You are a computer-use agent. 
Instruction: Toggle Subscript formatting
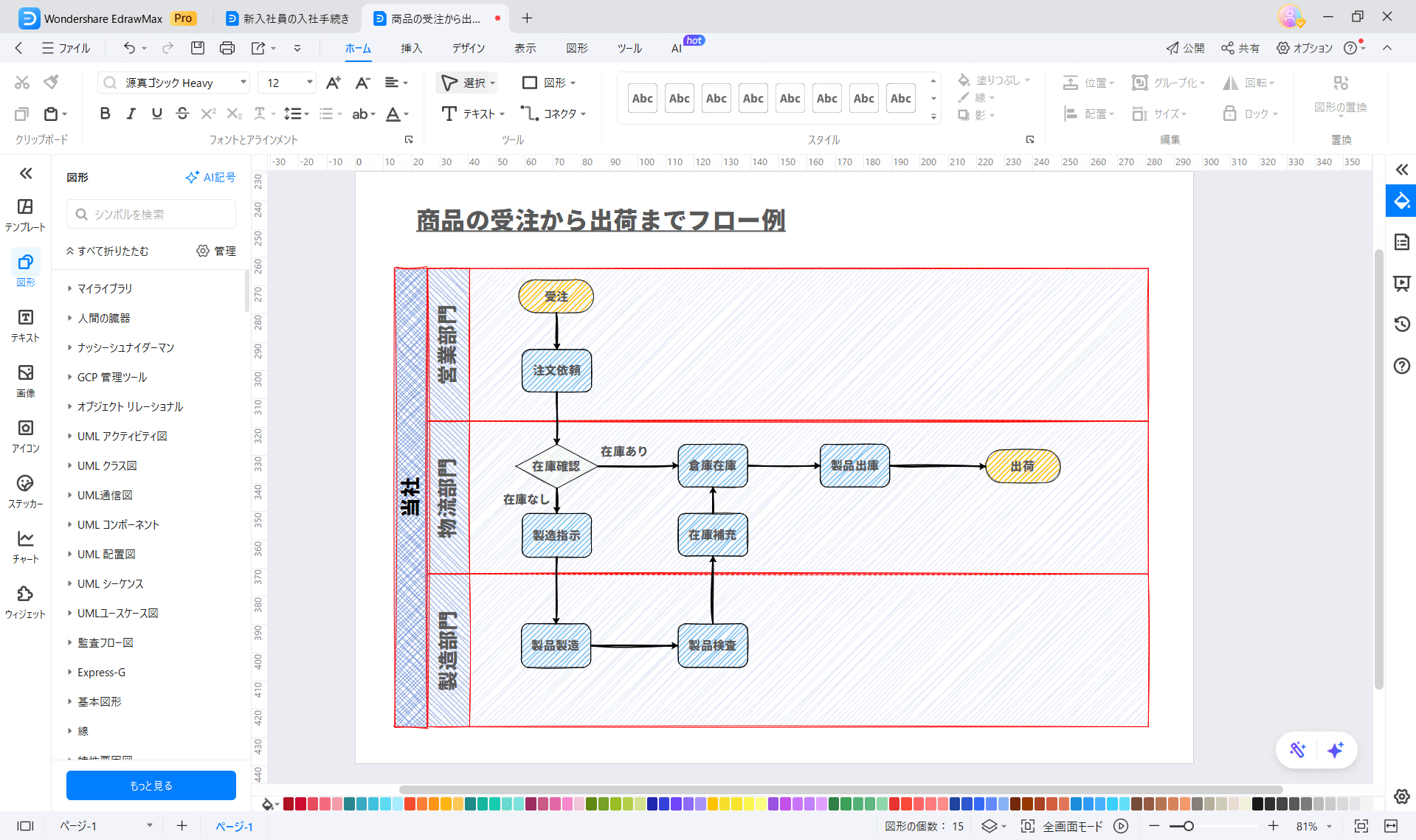click(235, 114)
